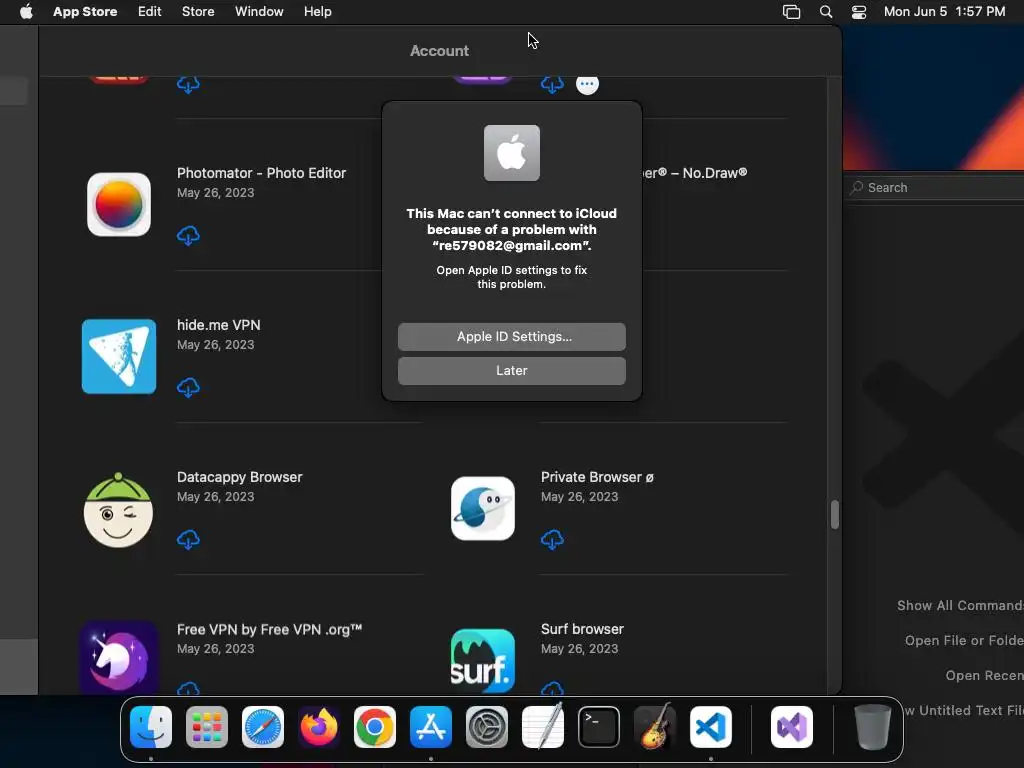
Task: Click the Datacappy Browser app icon
Action: point(118,510)
